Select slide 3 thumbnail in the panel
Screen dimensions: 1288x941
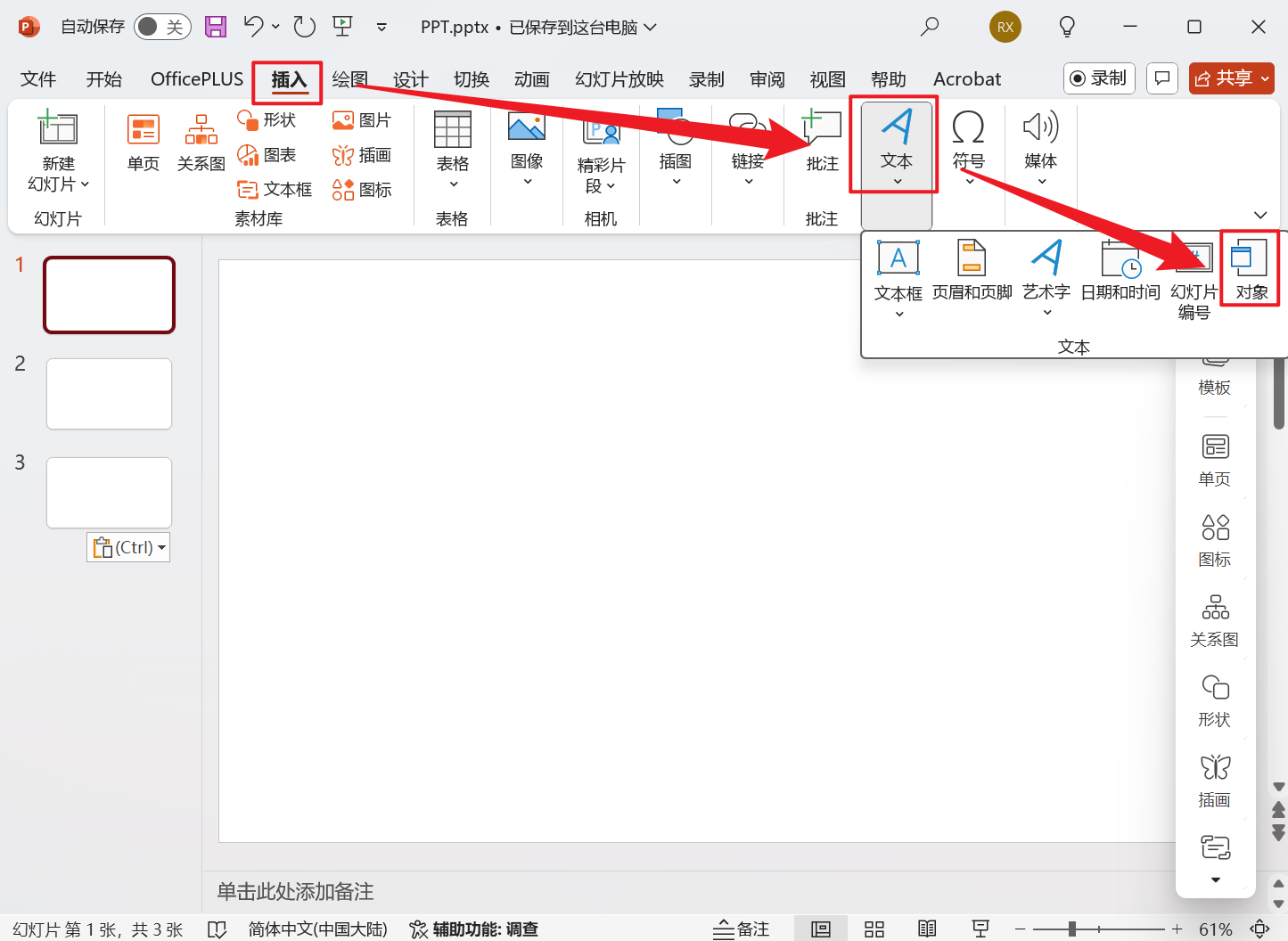click(109, 492)
